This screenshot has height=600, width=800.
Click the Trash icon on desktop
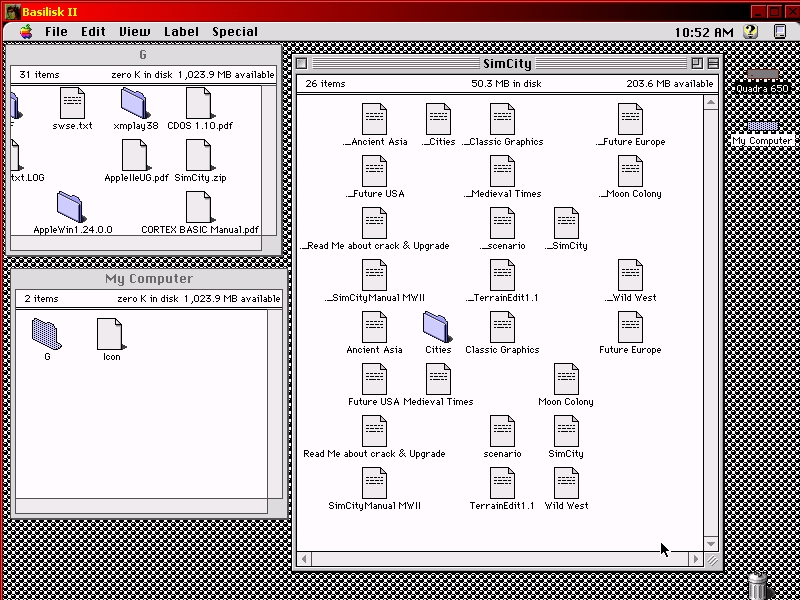coord(759,584)
